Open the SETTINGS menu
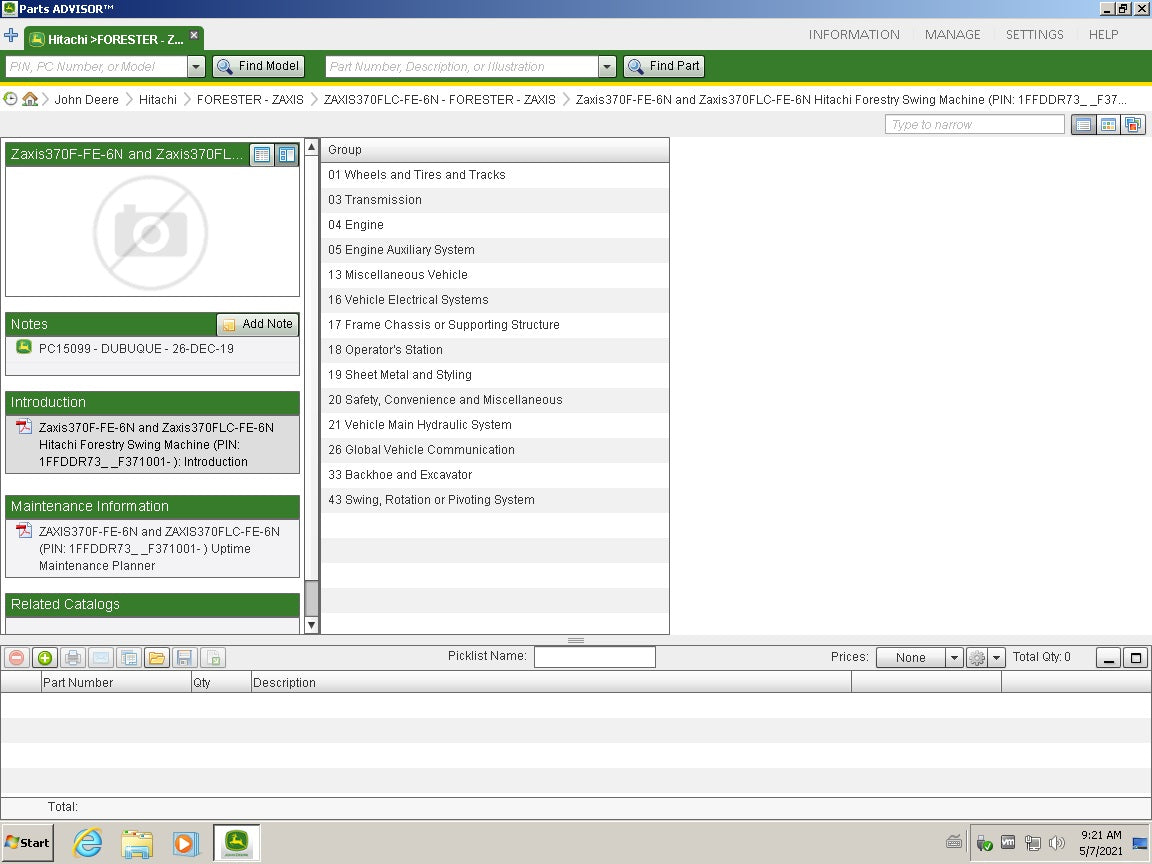This screenshot has width=1152, height=864. (1034, 34)
